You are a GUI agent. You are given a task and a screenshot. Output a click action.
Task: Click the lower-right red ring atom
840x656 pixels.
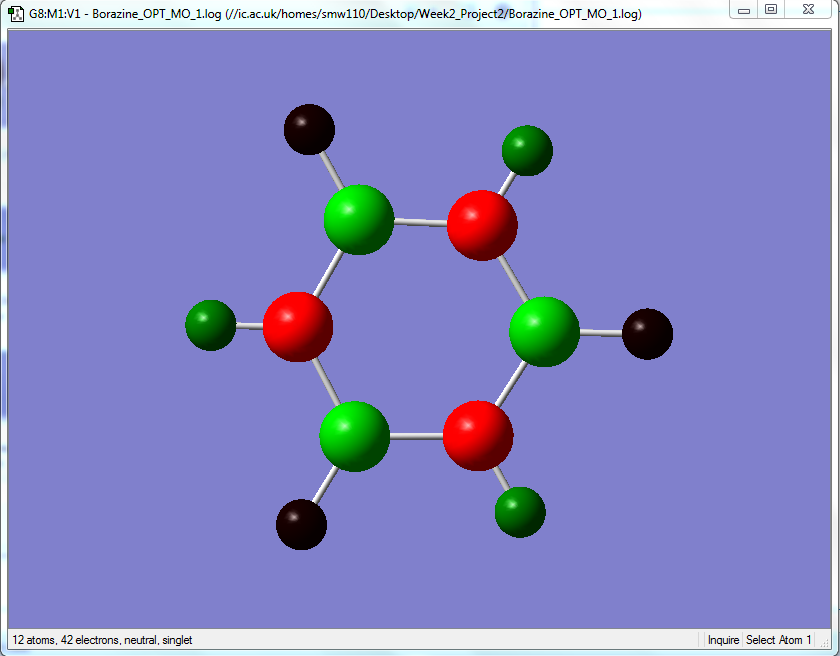pos(478,435)
